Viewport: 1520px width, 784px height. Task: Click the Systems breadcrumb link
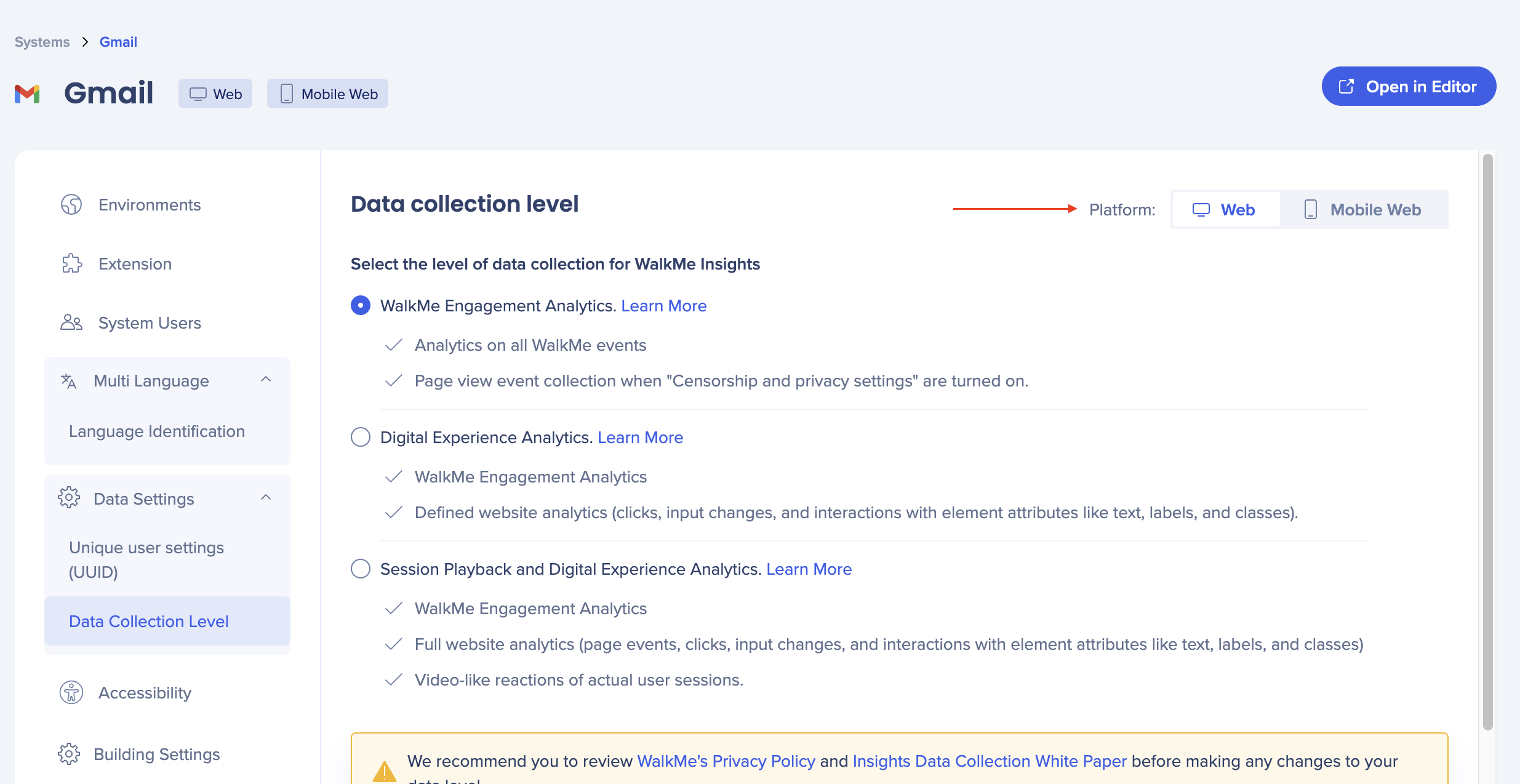tap(42, 42)
